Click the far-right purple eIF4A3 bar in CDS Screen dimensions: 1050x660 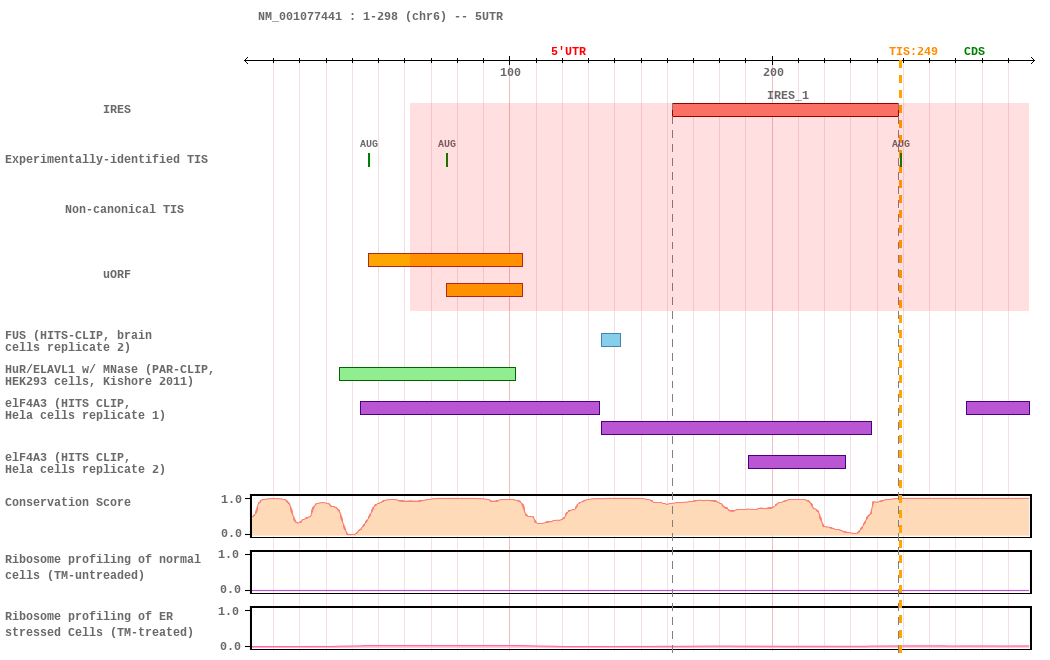997,408
